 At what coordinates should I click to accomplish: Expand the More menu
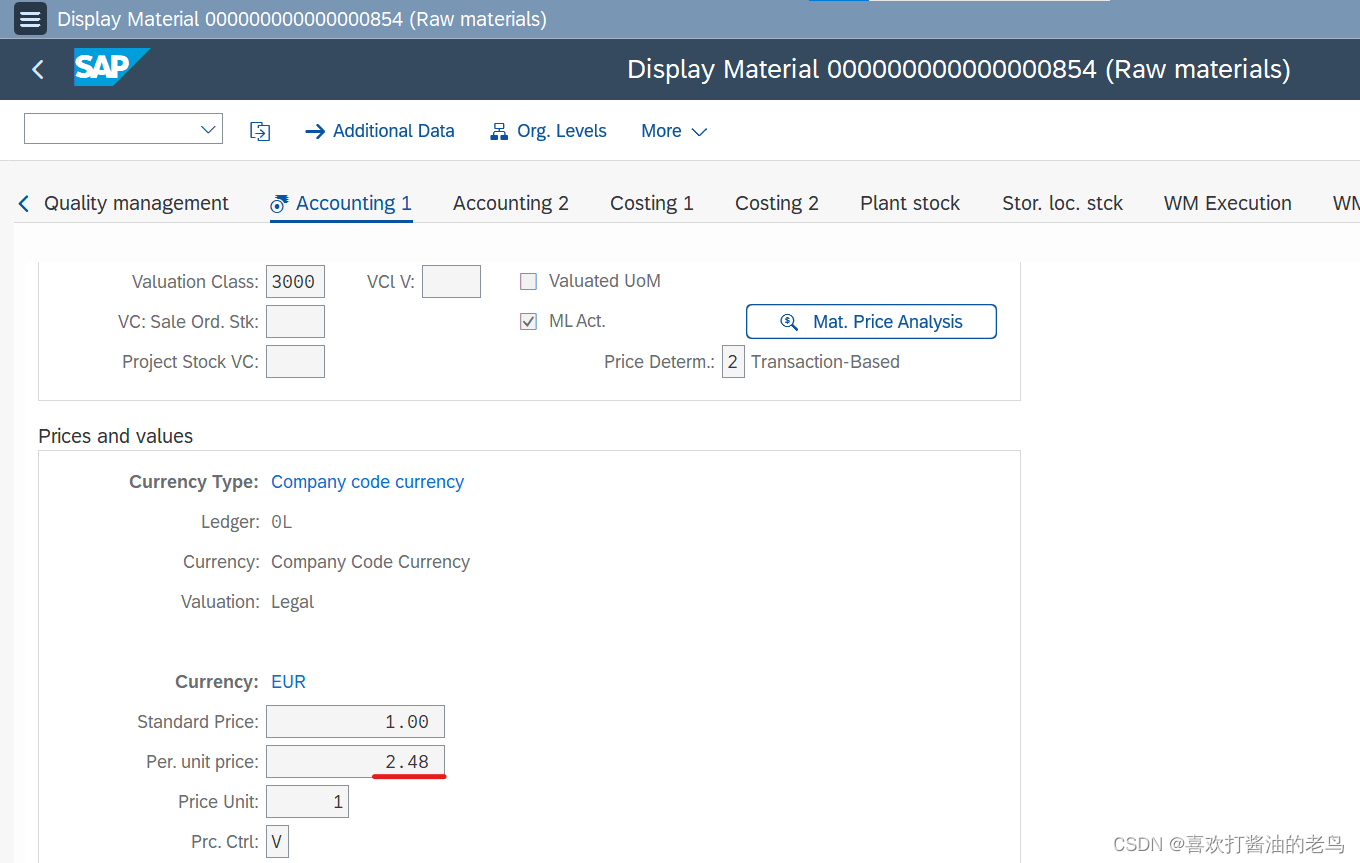pos(674,131)
